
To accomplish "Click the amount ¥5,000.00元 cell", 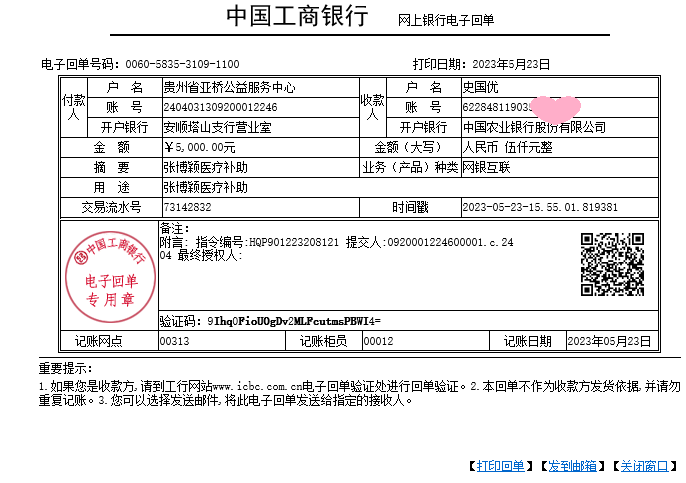I will pyautogui.click(x=199, y=147).
